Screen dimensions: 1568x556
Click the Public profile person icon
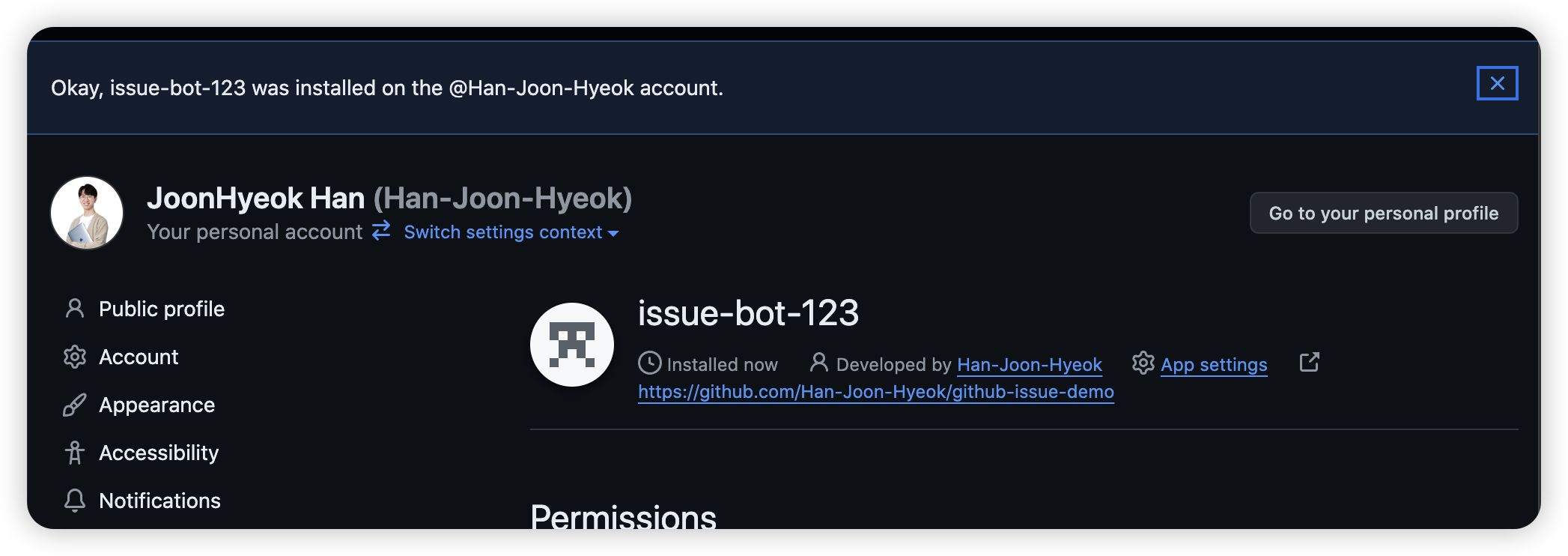tap(75, 308)
